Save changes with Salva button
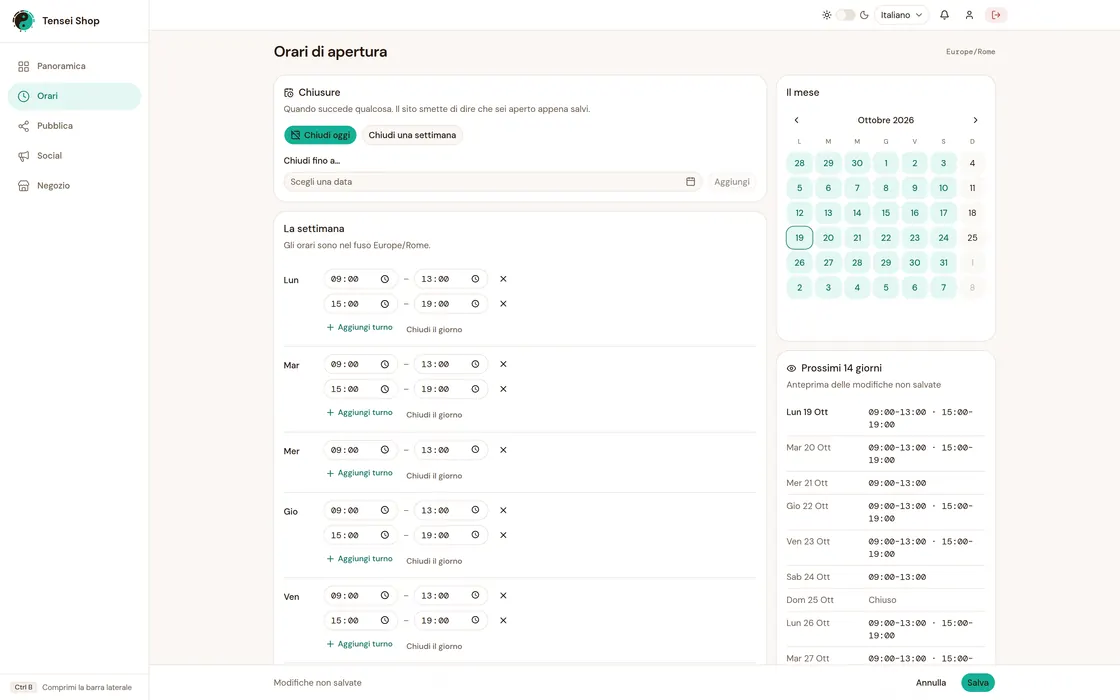Screen dimensions: 1120x700 [978, 683]
